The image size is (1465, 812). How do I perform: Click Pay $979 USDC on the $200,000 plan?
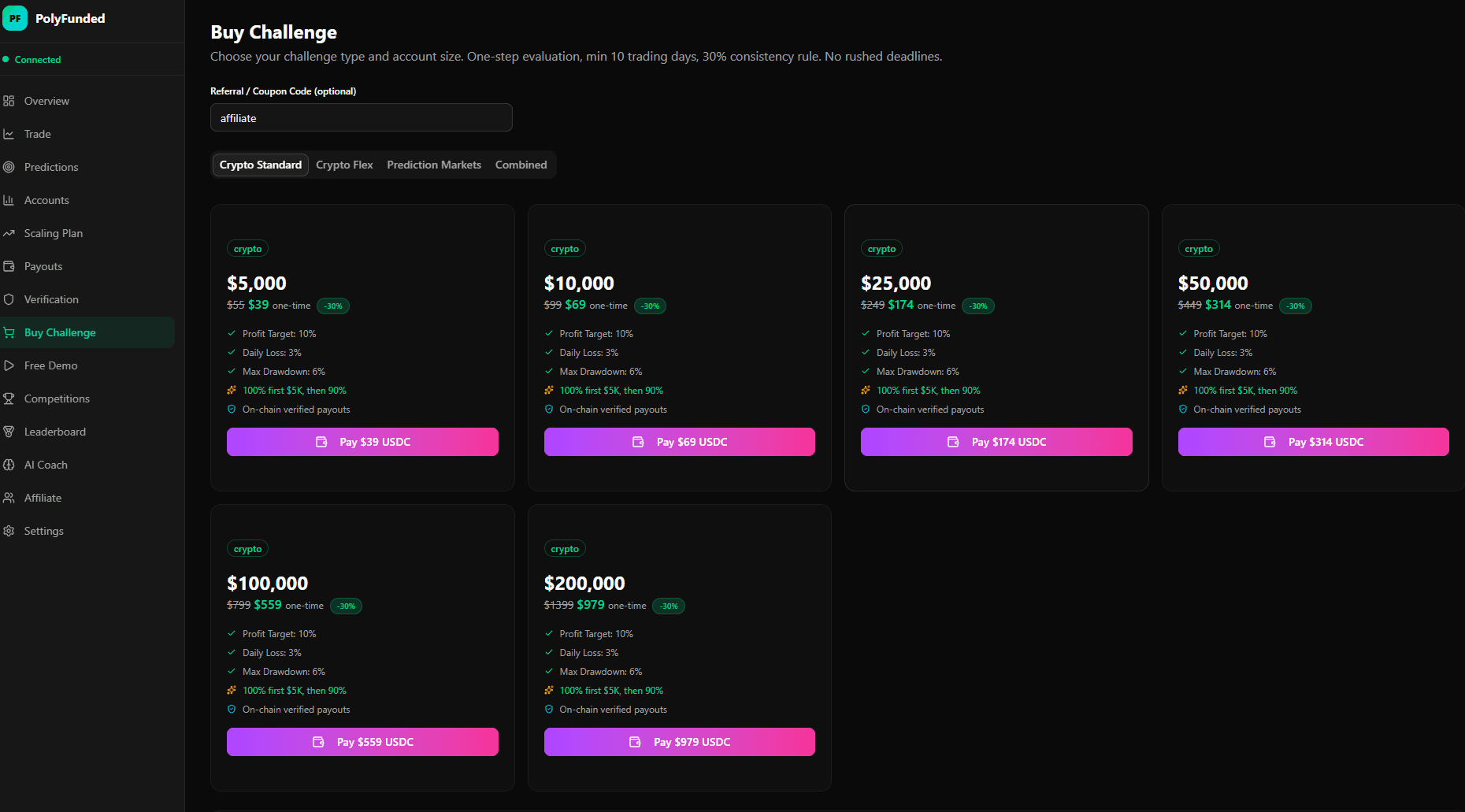(x=679, y=741)
